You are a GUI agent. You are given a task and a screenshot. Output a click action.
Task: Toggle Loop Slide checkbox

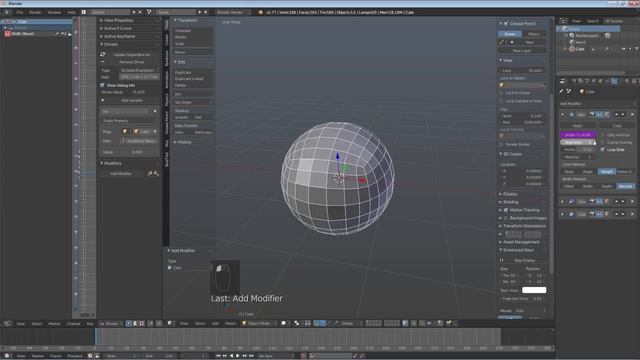603,150
